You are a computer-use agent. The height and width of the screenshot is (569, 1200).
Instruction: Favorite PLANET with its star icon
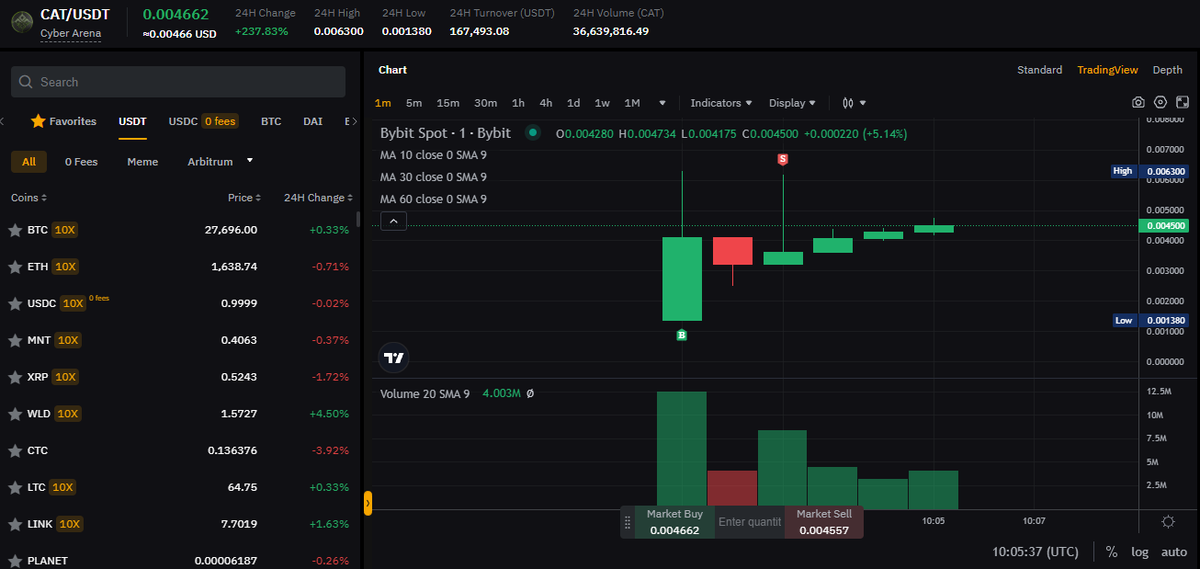[x=15, y=561]
